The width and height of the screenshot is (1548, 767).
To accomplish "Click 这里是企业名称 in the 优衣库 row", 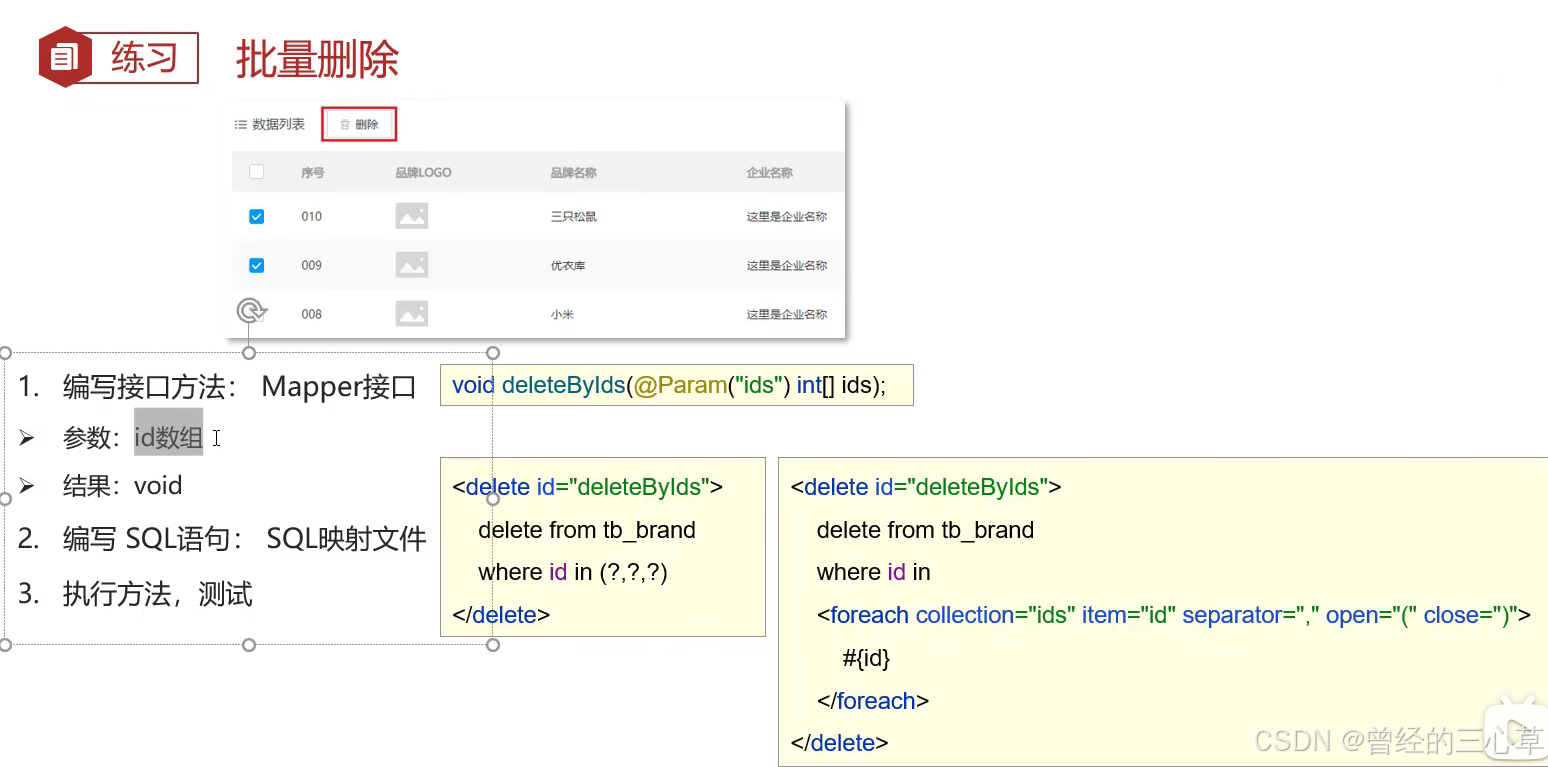I will coord(786,265).
